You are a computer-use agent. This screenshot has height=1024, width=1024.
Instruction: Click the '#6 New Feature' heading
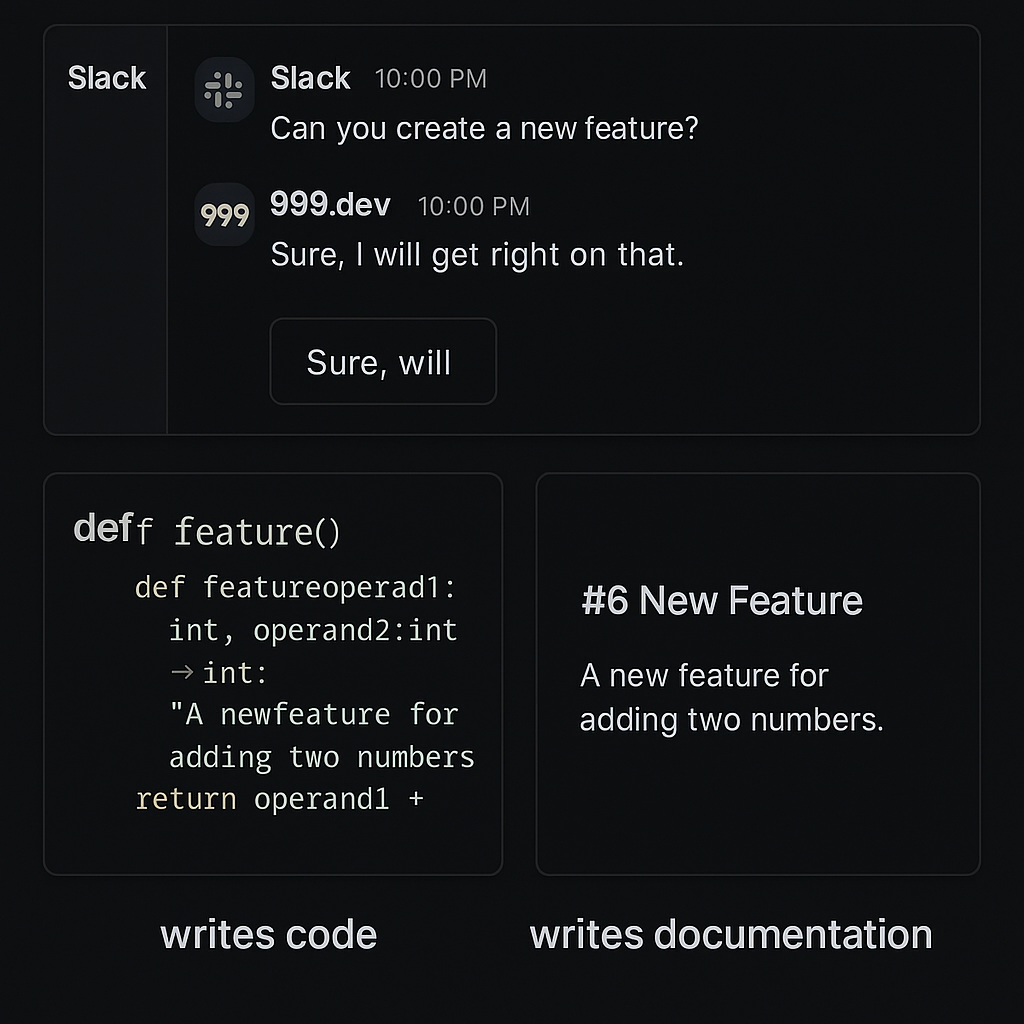[722, 600]
